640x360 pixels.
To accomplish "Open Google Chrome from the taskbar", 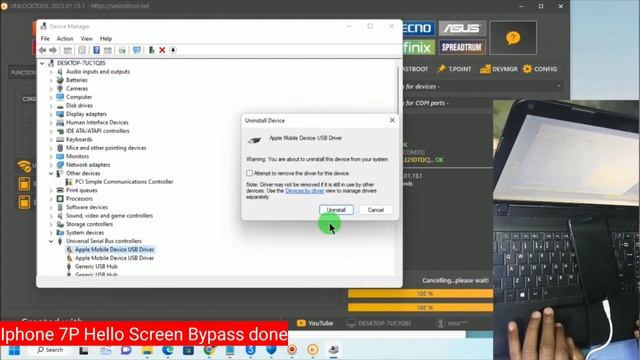I will click(209, 350).
